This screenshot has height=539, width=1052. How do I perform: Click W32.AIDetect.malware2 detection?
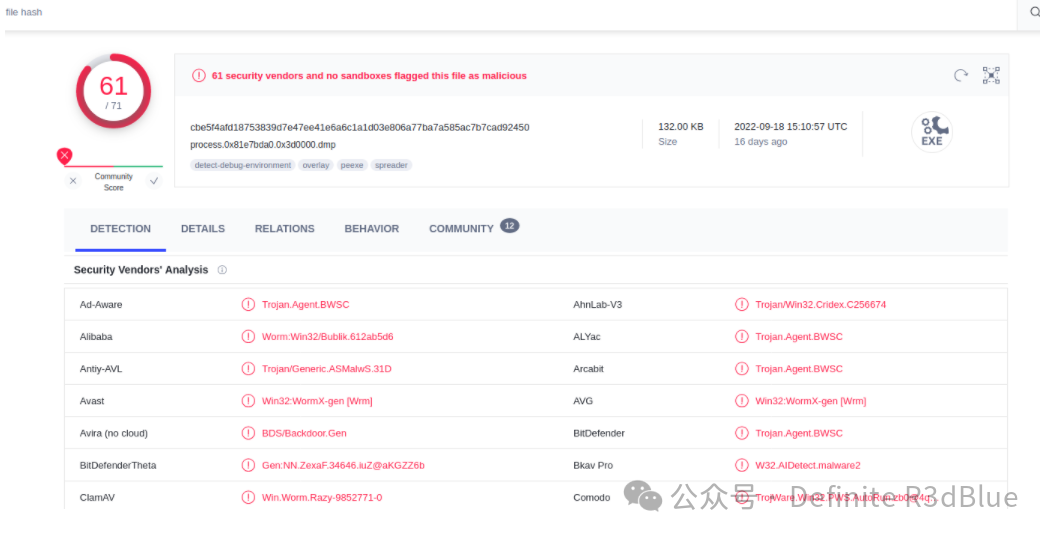[808, 466]
